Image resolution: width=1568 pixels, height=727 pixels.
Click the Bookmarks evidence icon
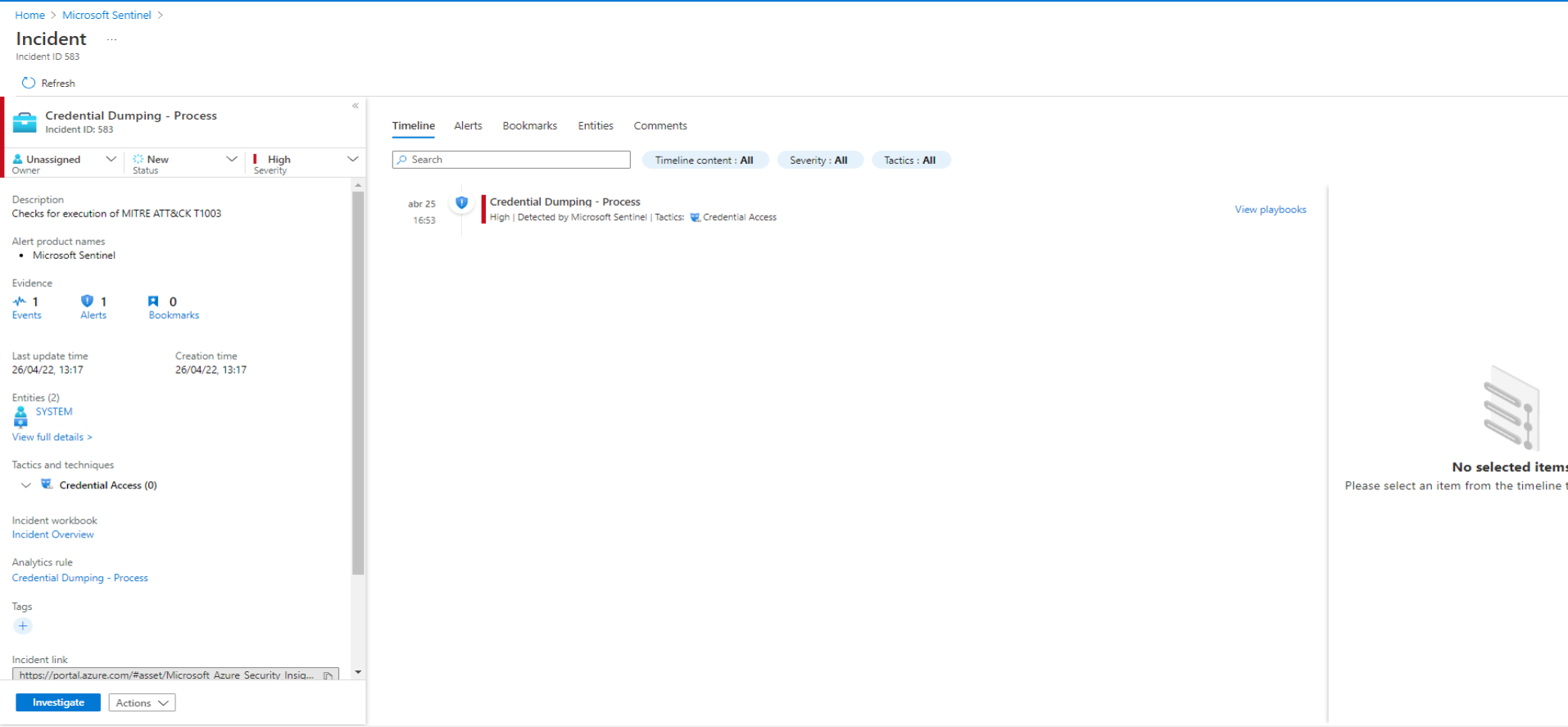(153, 301)
